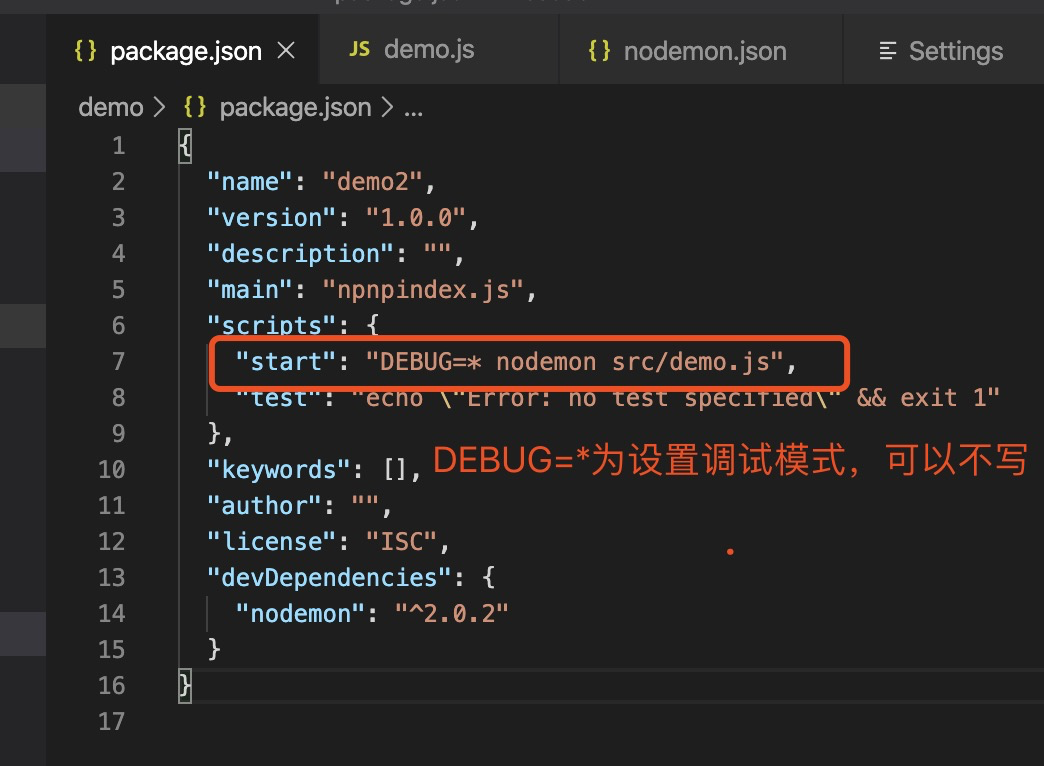This screenshot has height=766, width=1044.
Task: Click line number 17 in the gutter
Action: [111, 721]
